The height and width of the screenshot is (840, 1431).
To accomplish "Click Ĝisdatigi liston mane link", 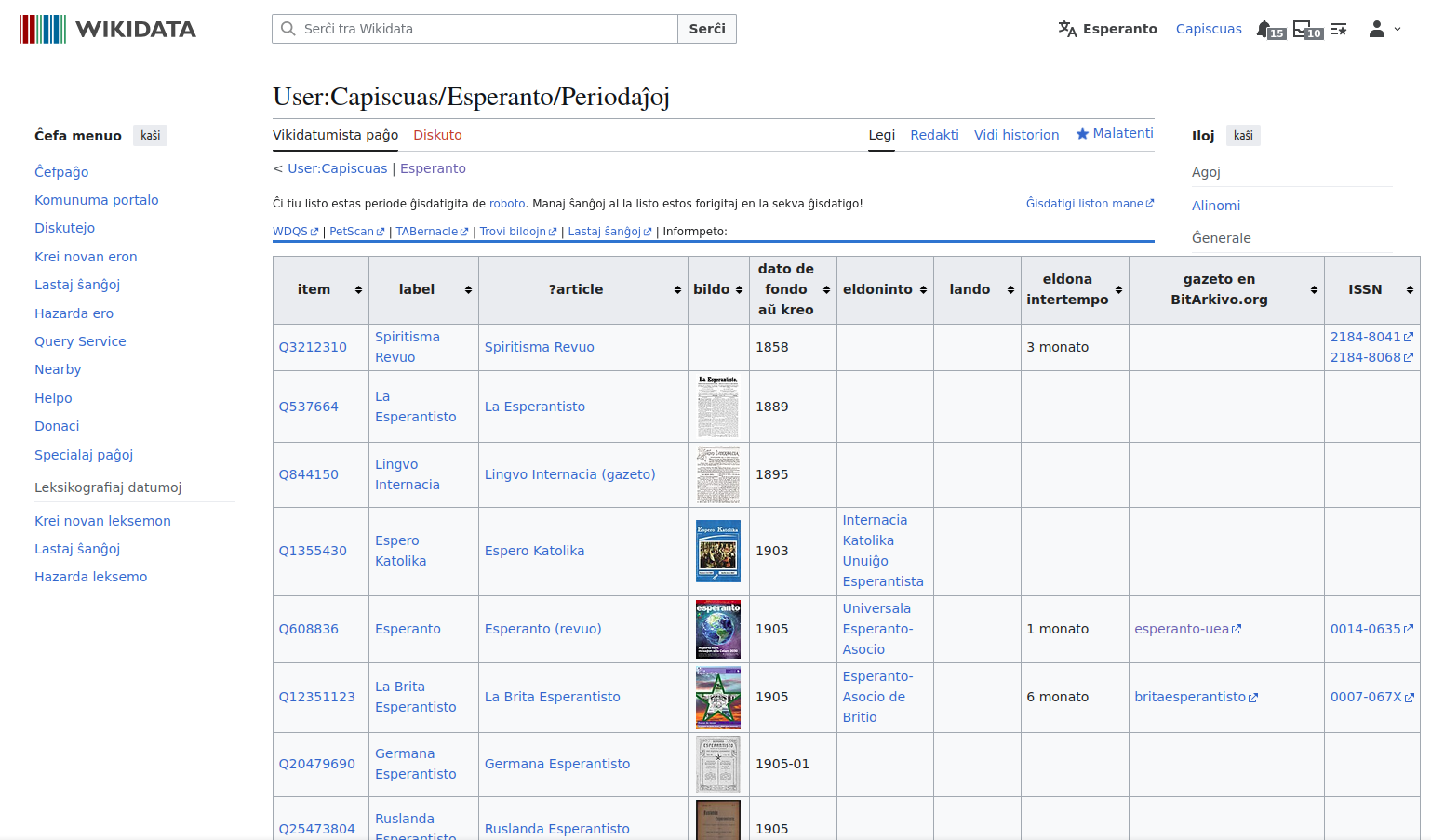I will (x=1090, y=203).
